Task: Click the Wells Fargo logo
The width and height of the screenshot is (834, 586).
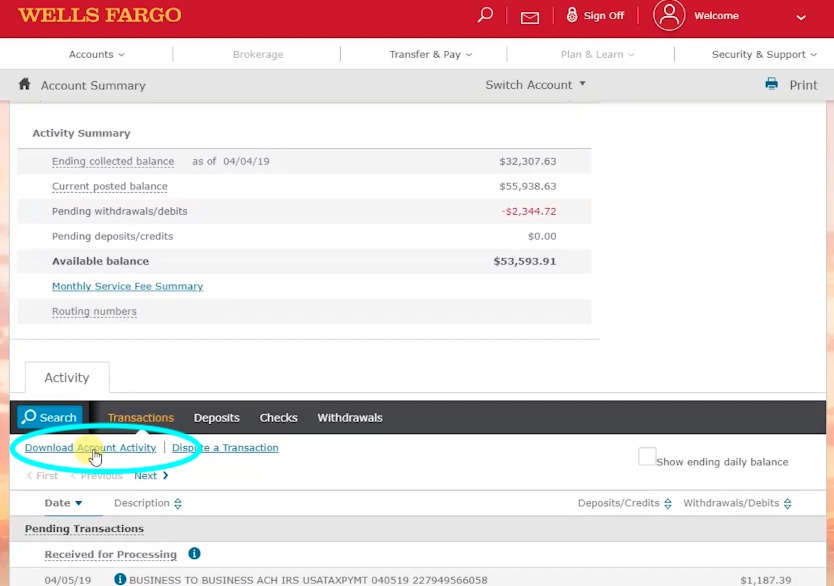Action: click(x=99, y=15)
